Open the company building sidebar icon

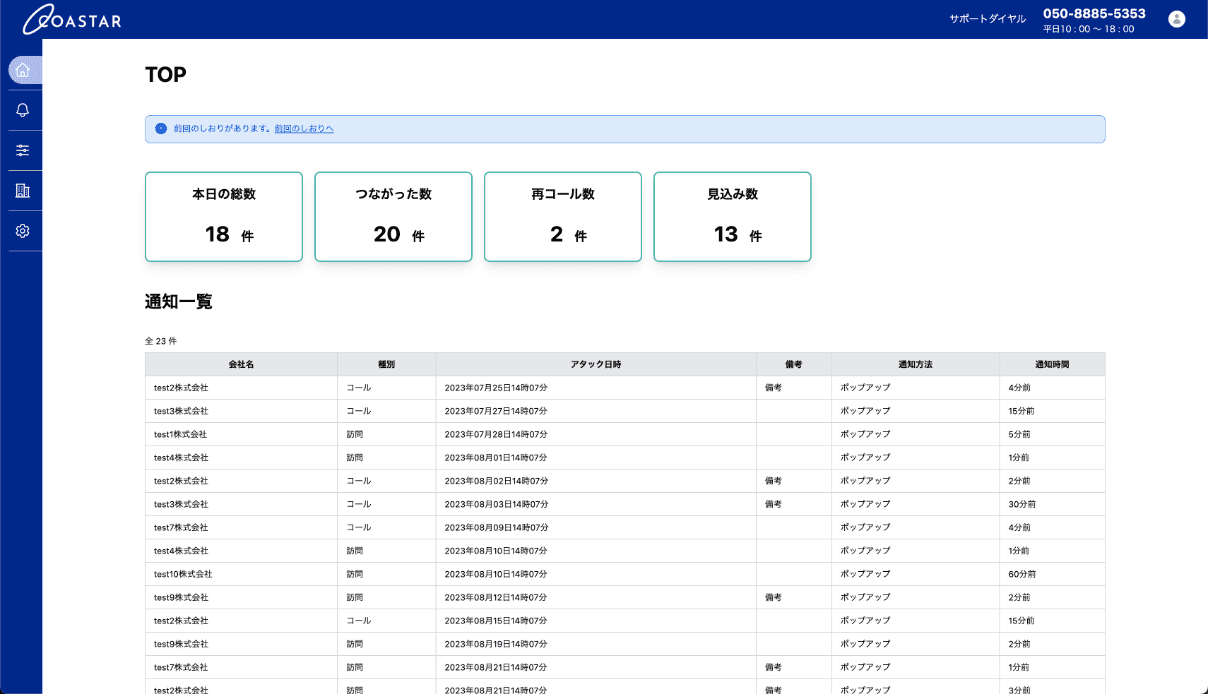pyautogui.click(x=23, y=190)
